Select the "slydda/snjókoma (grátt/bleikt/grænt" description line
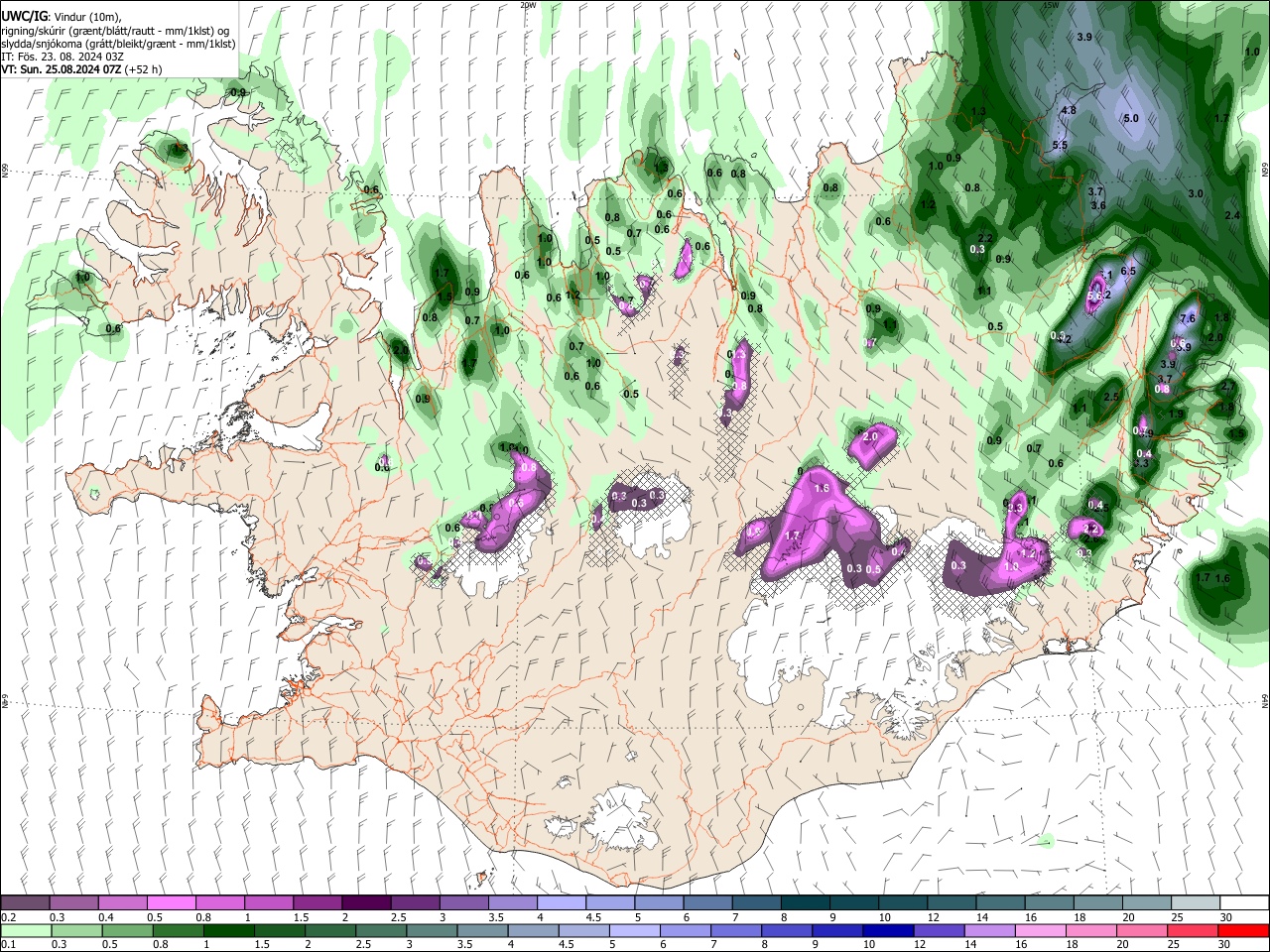1270x952 pixels. (x=118, y=44)
